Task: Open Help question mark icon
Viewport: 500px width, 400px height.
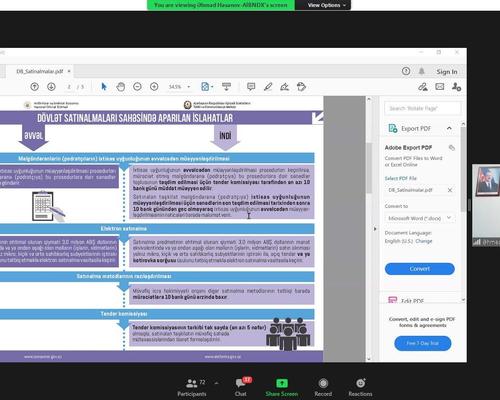Action: pyautogui.click(x=406, y=71)
